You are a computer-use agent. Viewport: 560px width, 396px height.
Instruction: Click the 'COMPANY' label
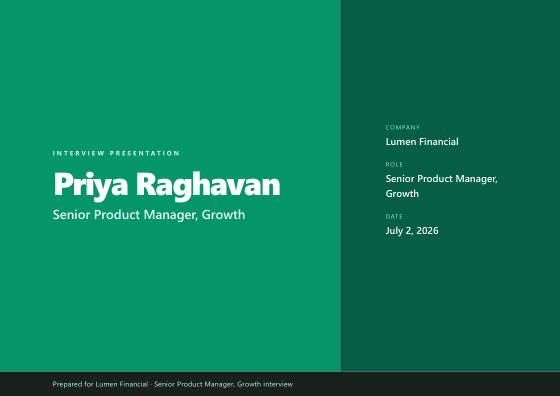pos(402,127)
